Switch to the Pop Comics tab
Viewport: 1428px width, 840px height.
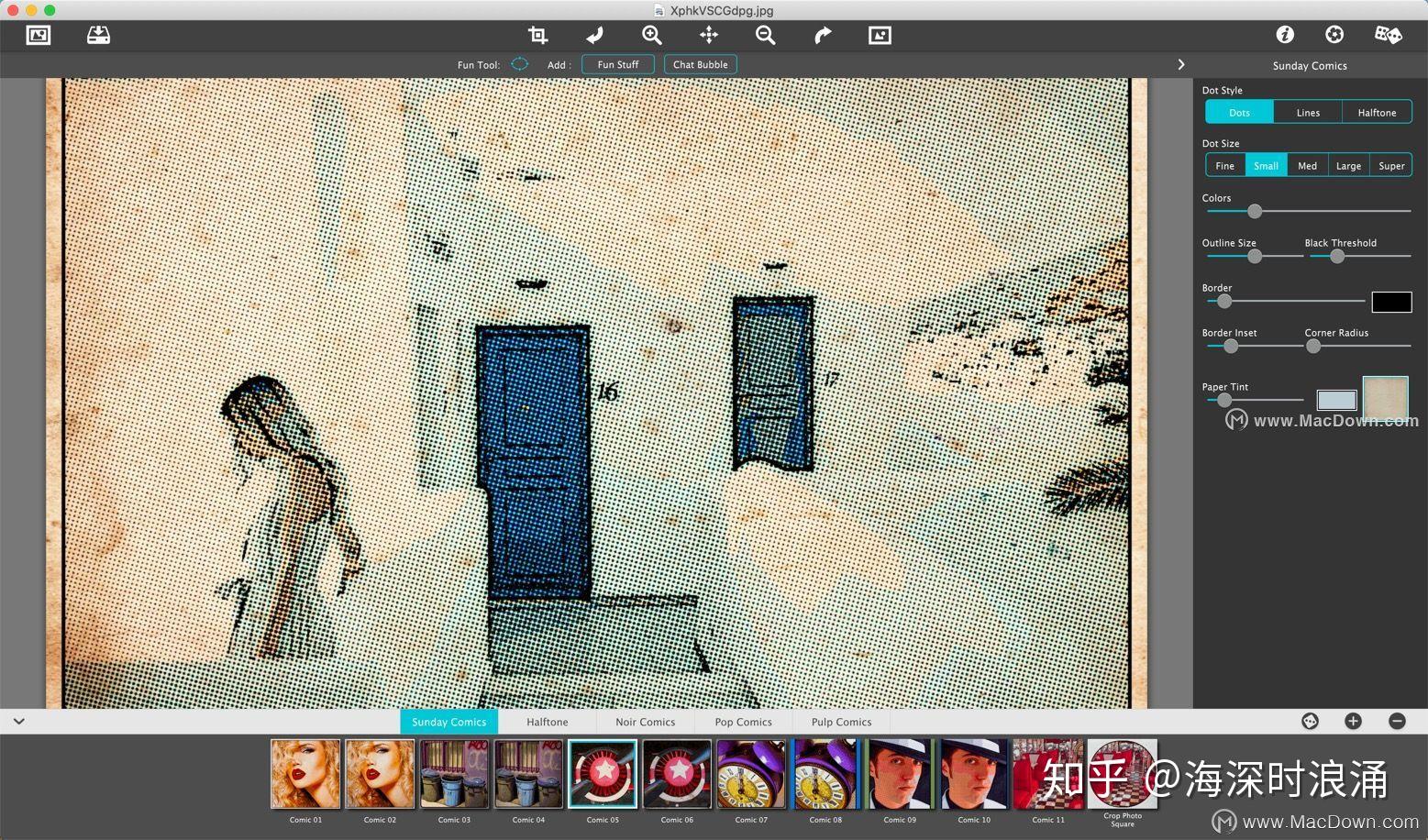click(743, 722)
